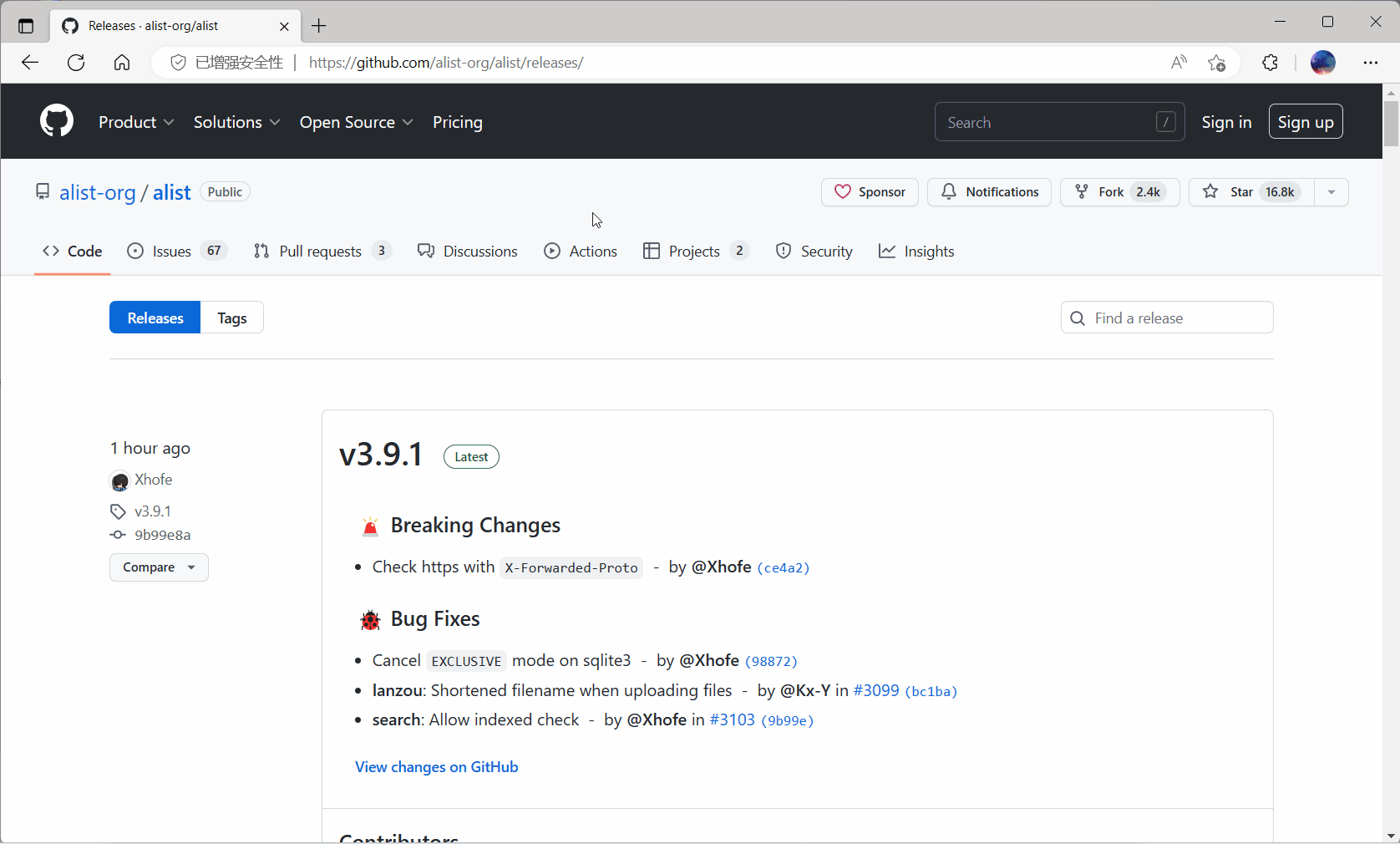The image size is (1400, 844).
Task: Click the security shield icon in address bar
Action: [178, 63]
